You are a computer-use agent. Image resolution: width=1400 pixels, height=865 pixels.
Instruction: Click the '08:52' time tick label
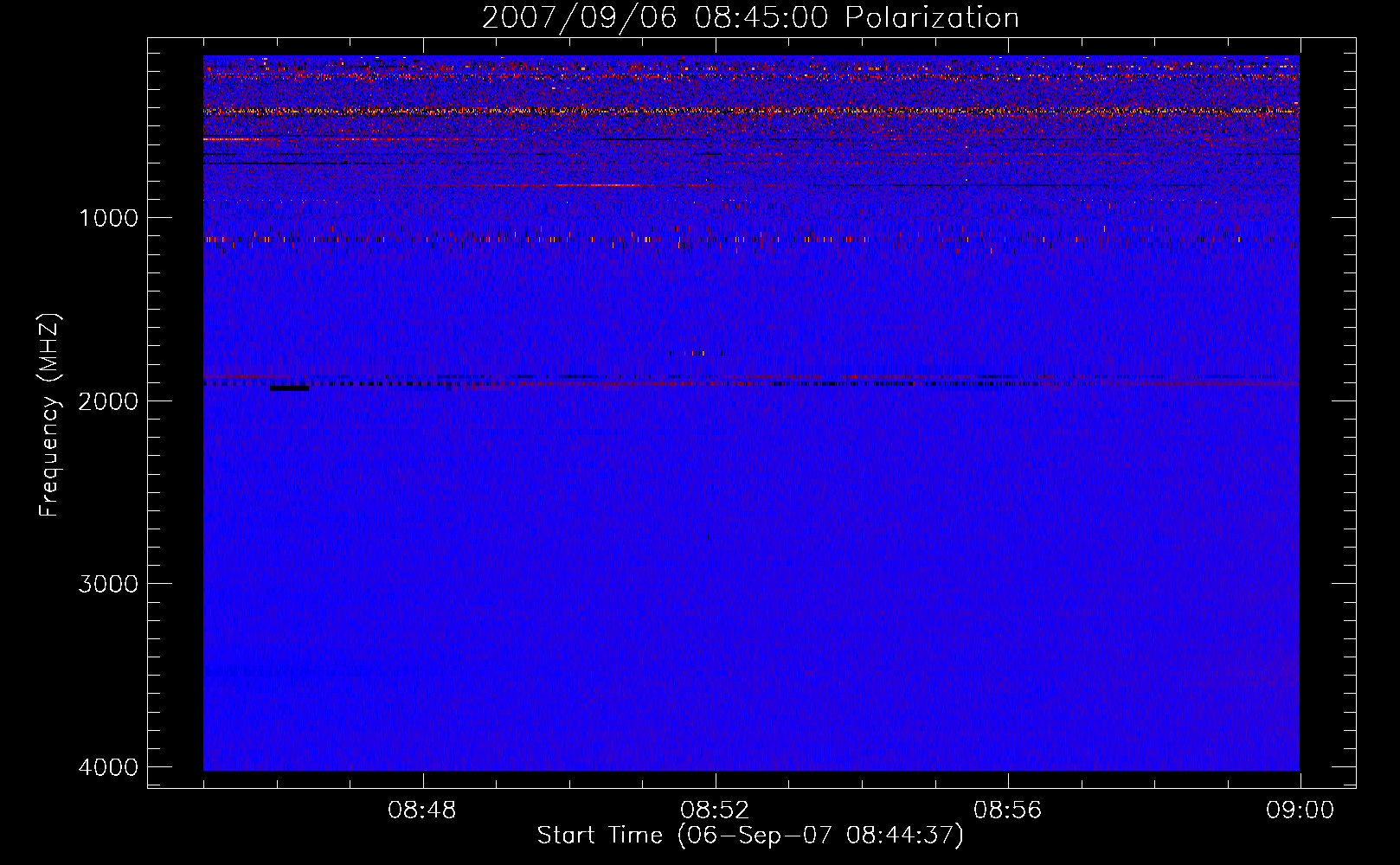click(715, 811)
